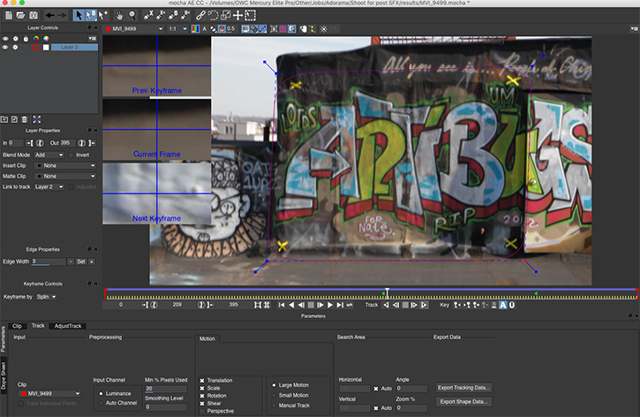
Task: Click the Edge Width input field
Action: 48,262
